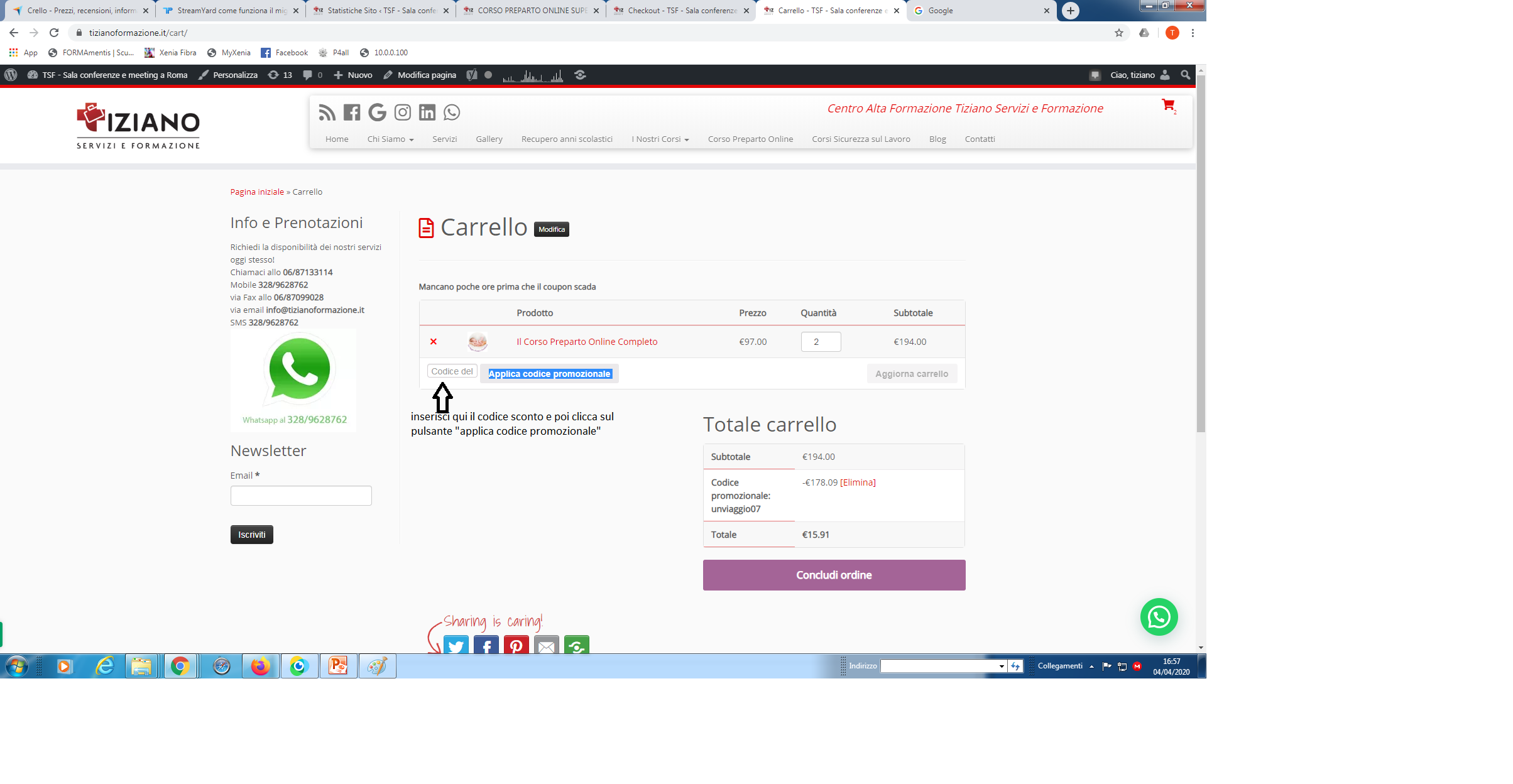Remove product with red X icon
1513x784 pixels.
[434, 342]
